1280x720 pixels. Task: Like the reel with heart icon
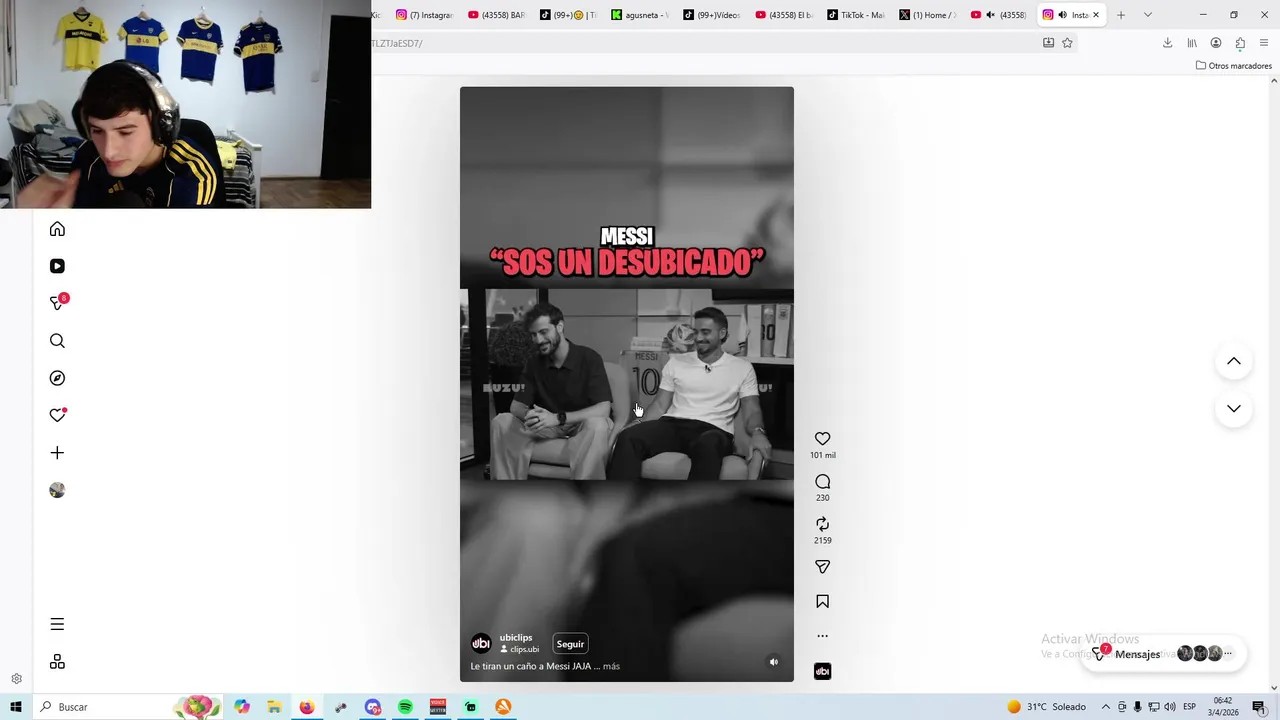822,439
